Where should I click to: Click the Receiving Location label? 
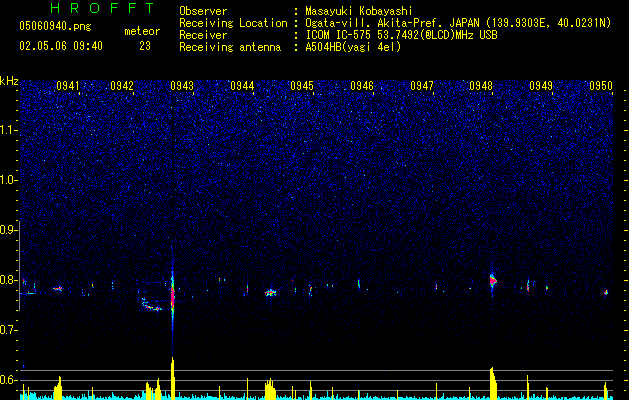(233, 23)
